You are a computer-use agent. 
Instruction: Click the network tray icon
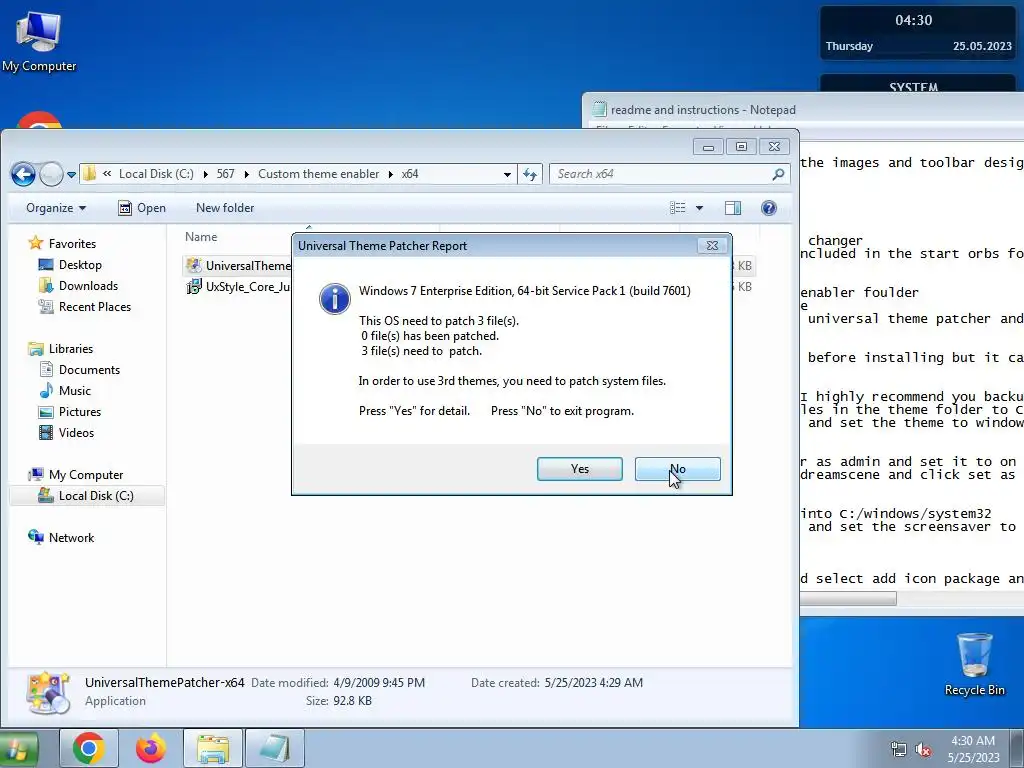pos(899,749)
